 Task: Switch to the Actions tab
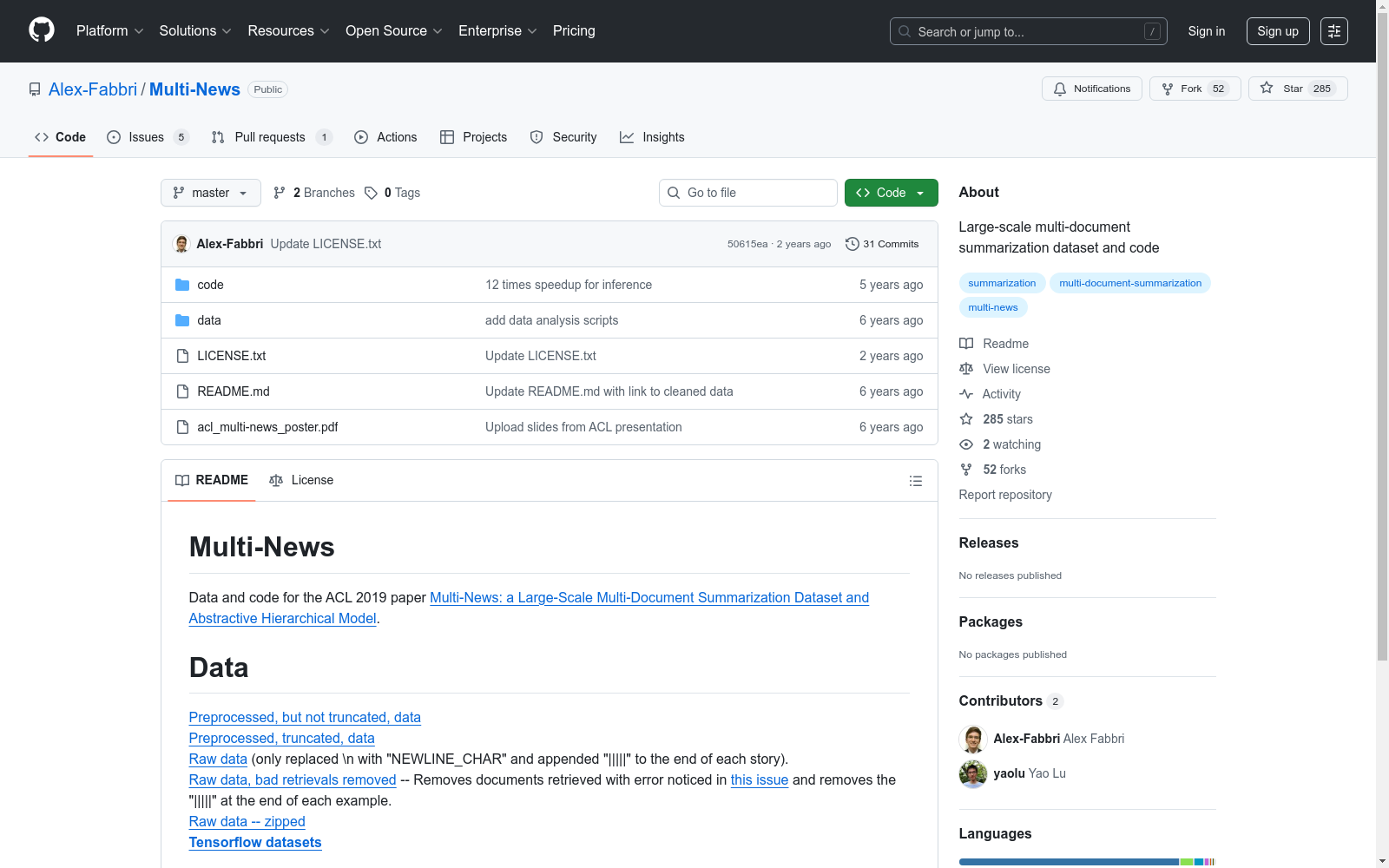click(385, 137)
